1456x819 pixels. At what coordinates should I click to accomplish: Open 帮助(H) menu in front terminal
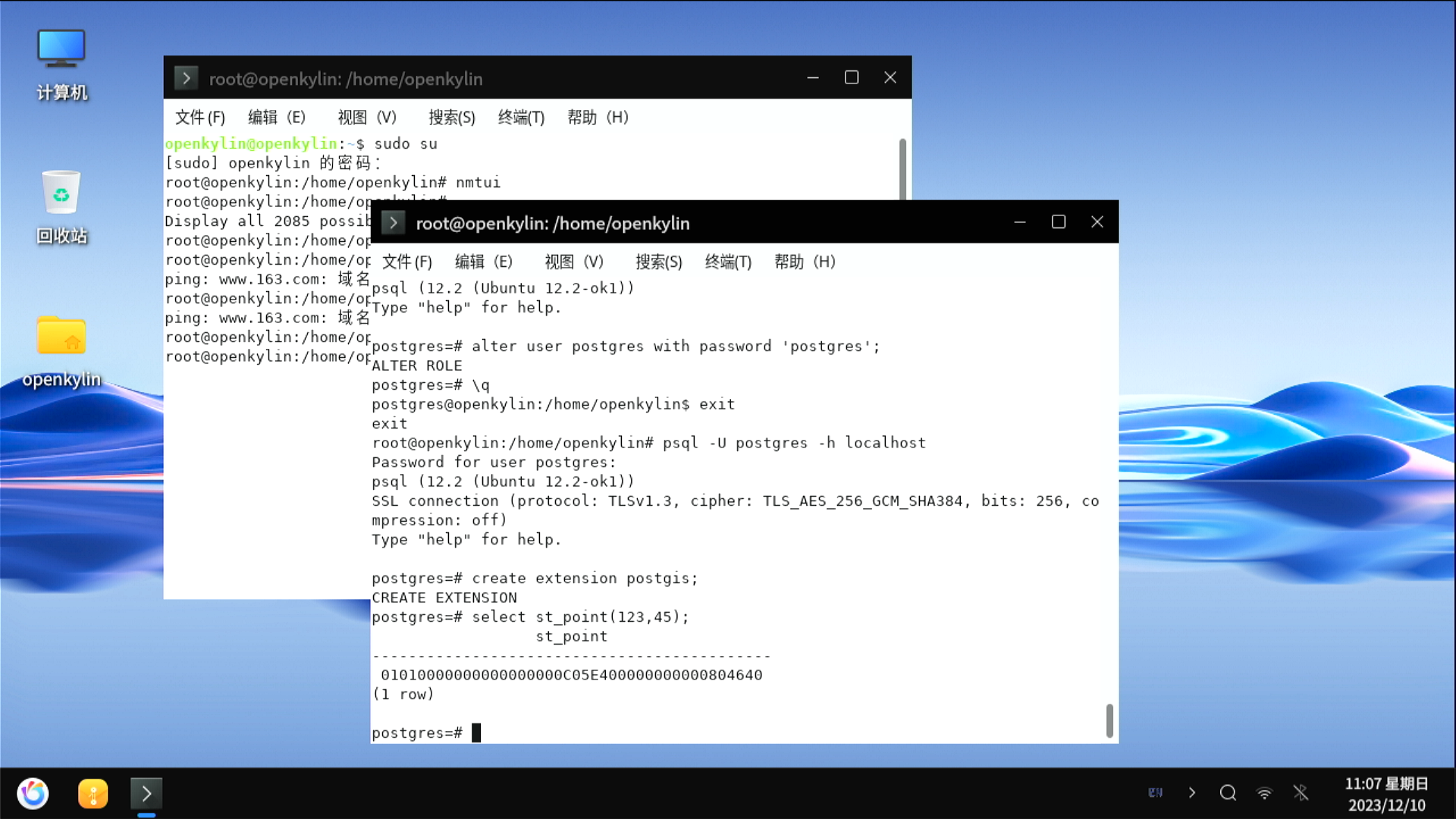[805, 262]
